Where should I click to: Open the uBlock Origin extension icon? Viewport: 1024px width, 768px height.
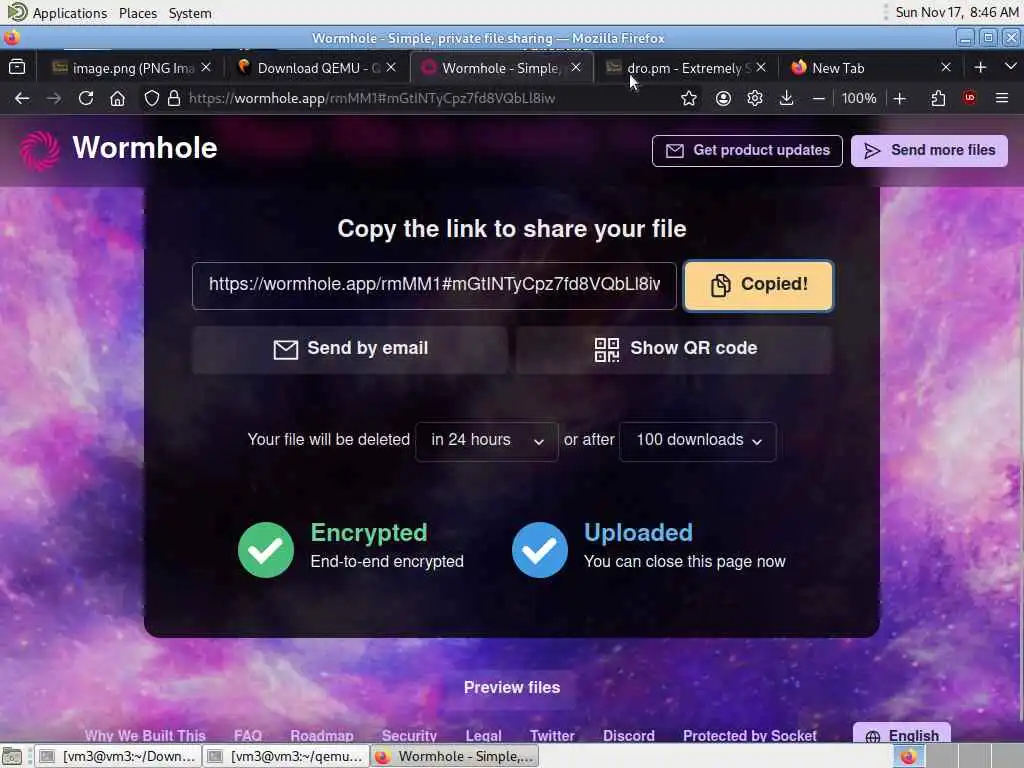(x=970, y=99)
